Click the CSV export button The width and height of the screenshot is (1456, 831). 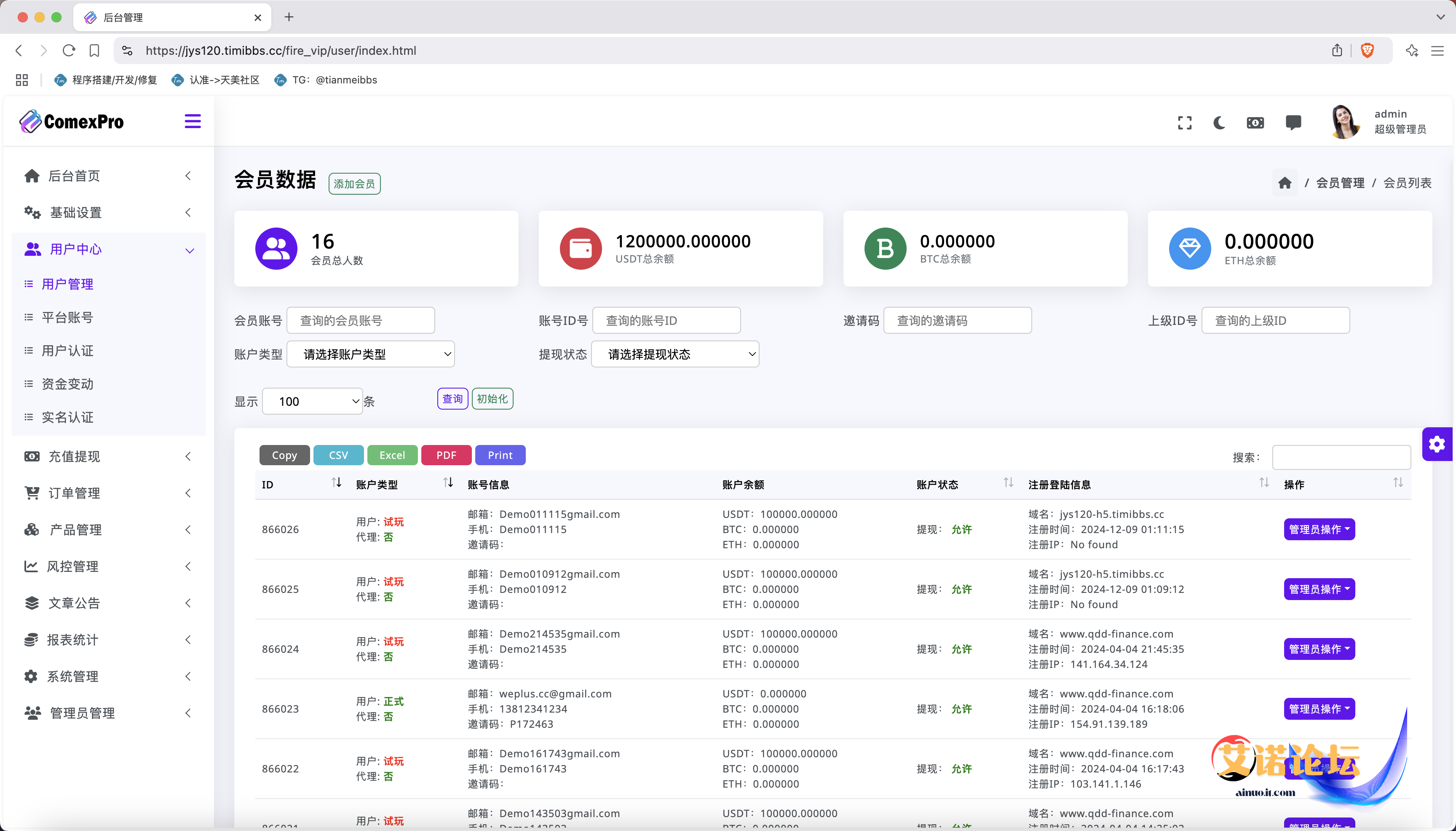(x=338, y=455)
